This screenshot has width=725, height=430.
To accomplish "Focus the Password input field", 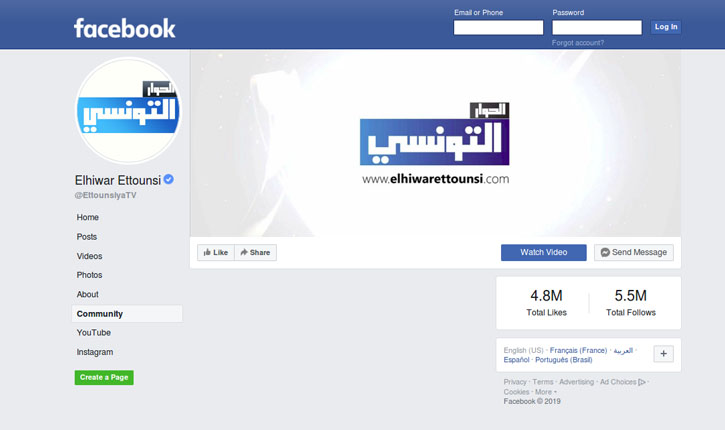I will click(597, 27).
